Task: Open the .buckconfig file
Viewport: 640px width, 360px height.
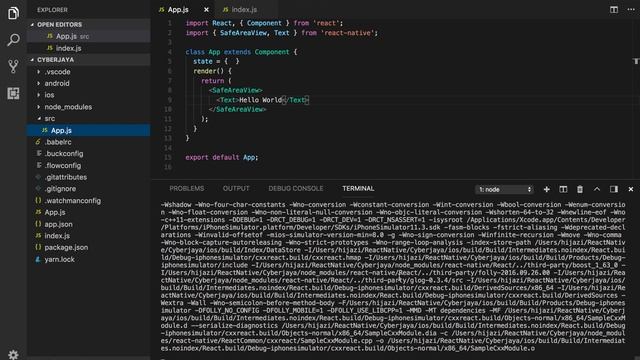Action: coord(64,154)
